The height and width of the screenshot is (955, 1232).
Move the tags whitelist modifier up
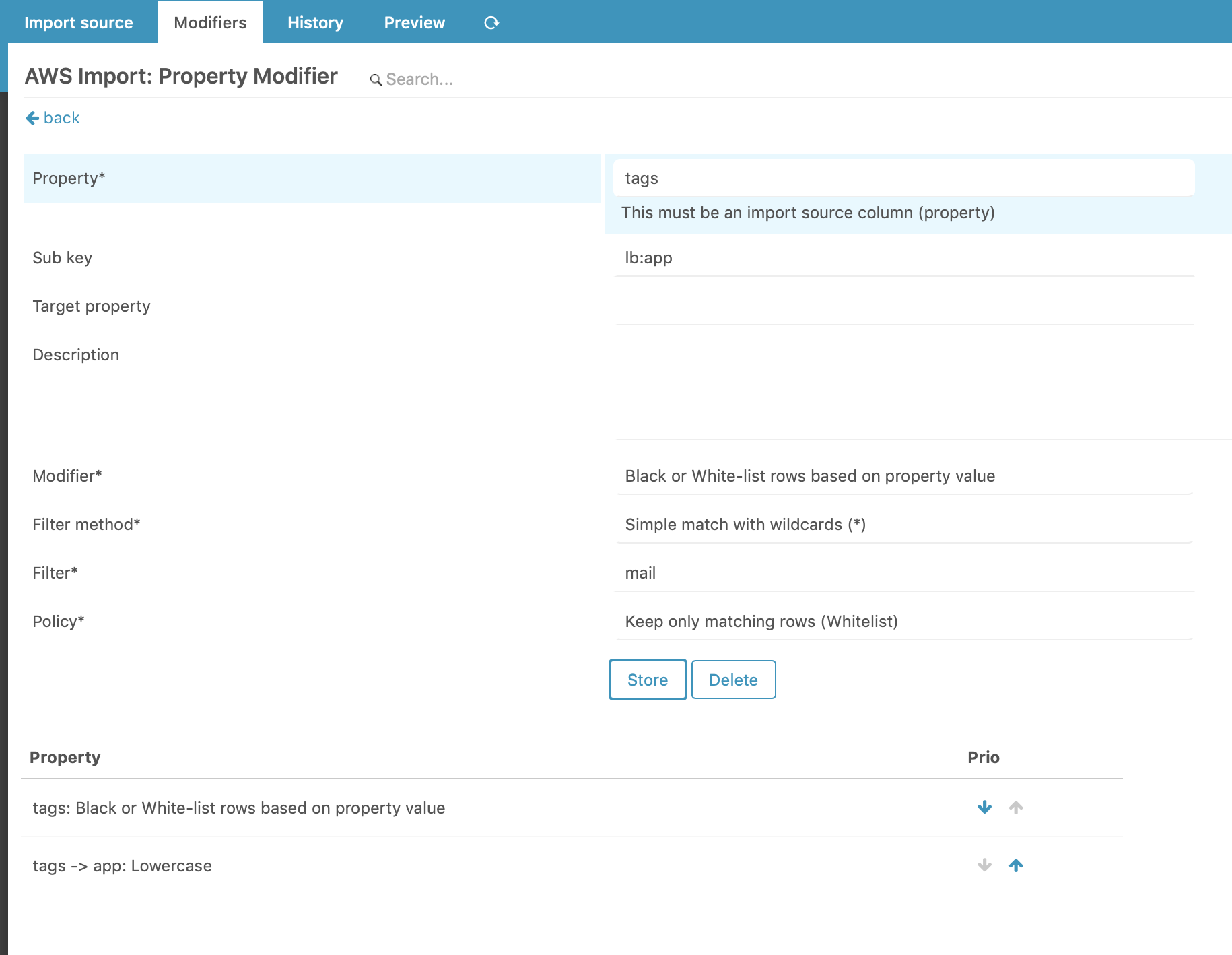point(1016,808)
